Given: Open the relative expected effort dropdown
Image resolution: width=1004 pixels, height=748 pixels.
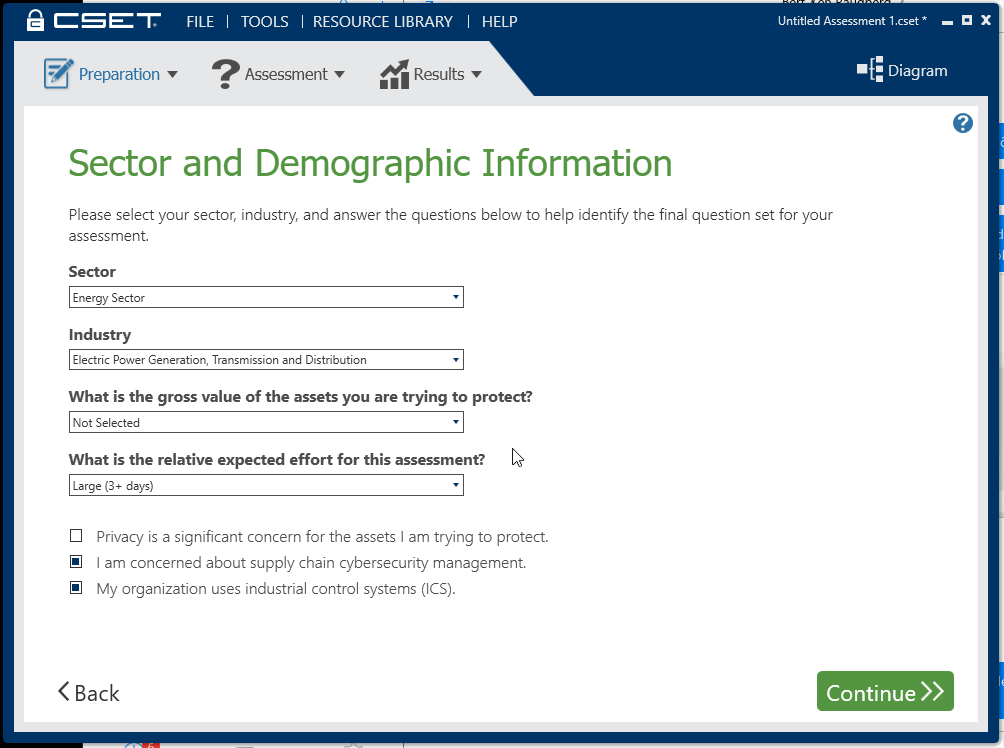Looking at the screenshot, I should 266,485.
